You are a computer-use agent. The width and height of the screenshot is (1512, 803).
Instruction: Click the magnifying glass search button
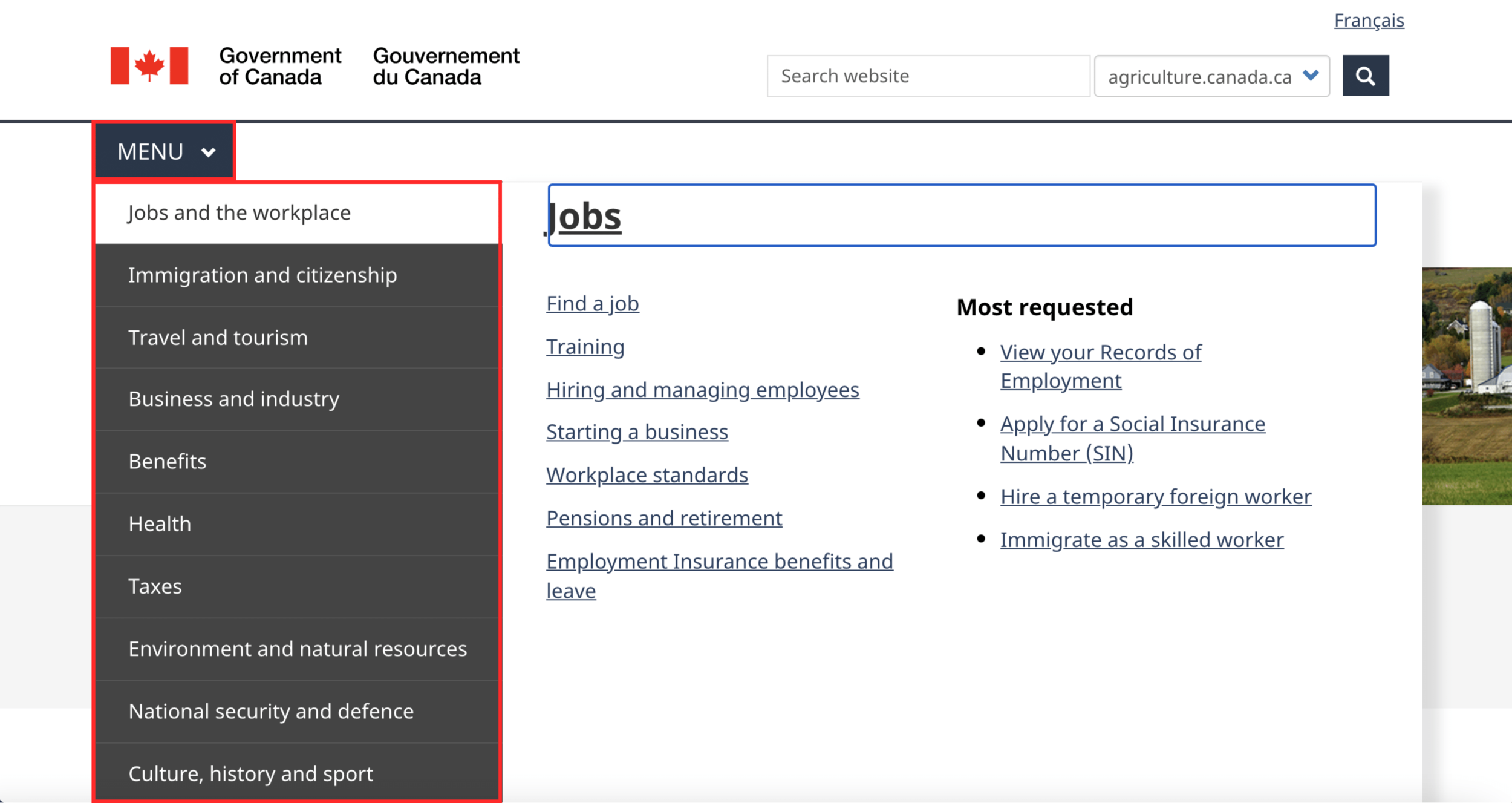click(1365, 76)
